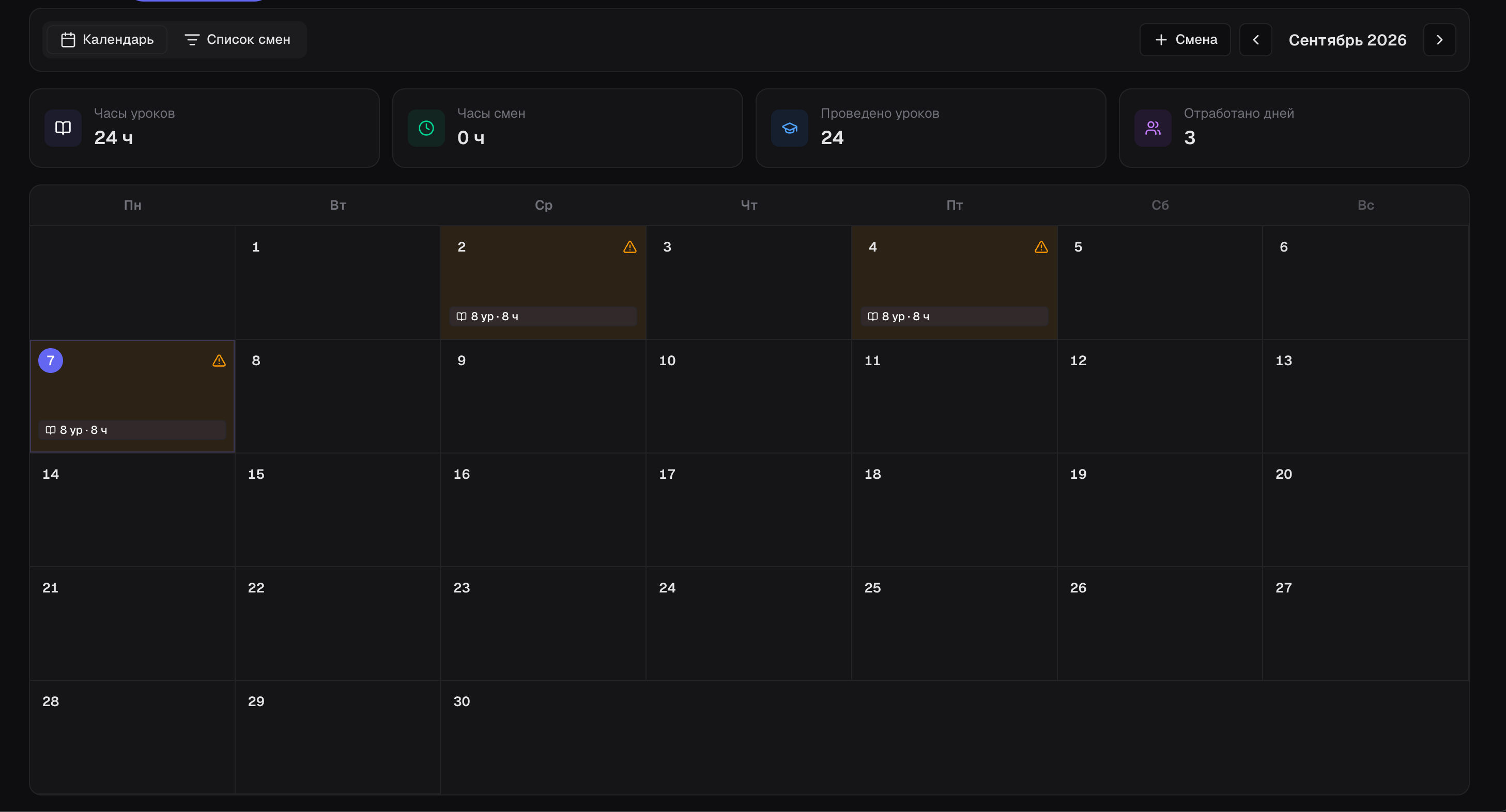The width and height of the screenshot is (1506, 812).
Task: Click warning icon on September 7
Action: click(x=219, y=361)
